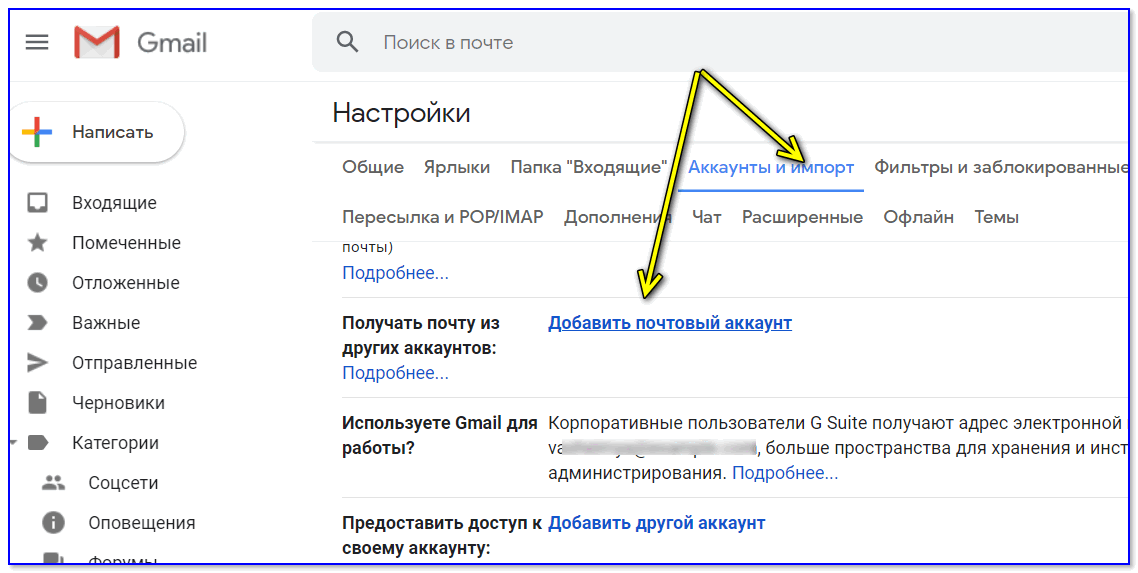Screen dimensions: 1138x573
Task: Switch to the Ярлыки tab
Action: 457,168
